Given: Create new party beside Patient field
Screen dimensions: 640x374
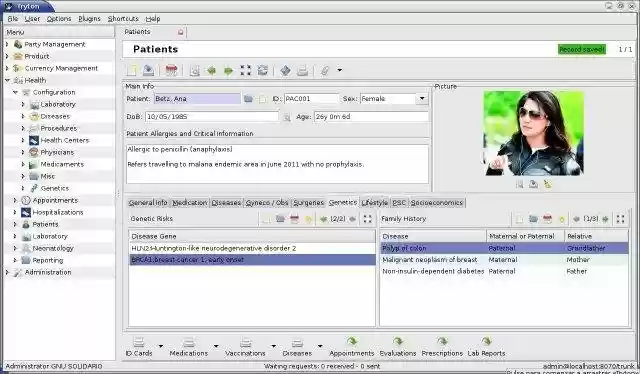Looking at the screenshot, I should pyautogui.click(x=262, y=99).
